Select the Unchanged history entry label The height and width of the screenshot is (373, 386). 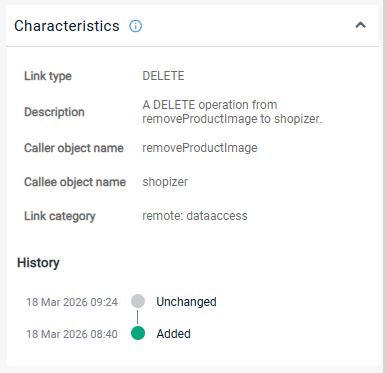[186, 302]
